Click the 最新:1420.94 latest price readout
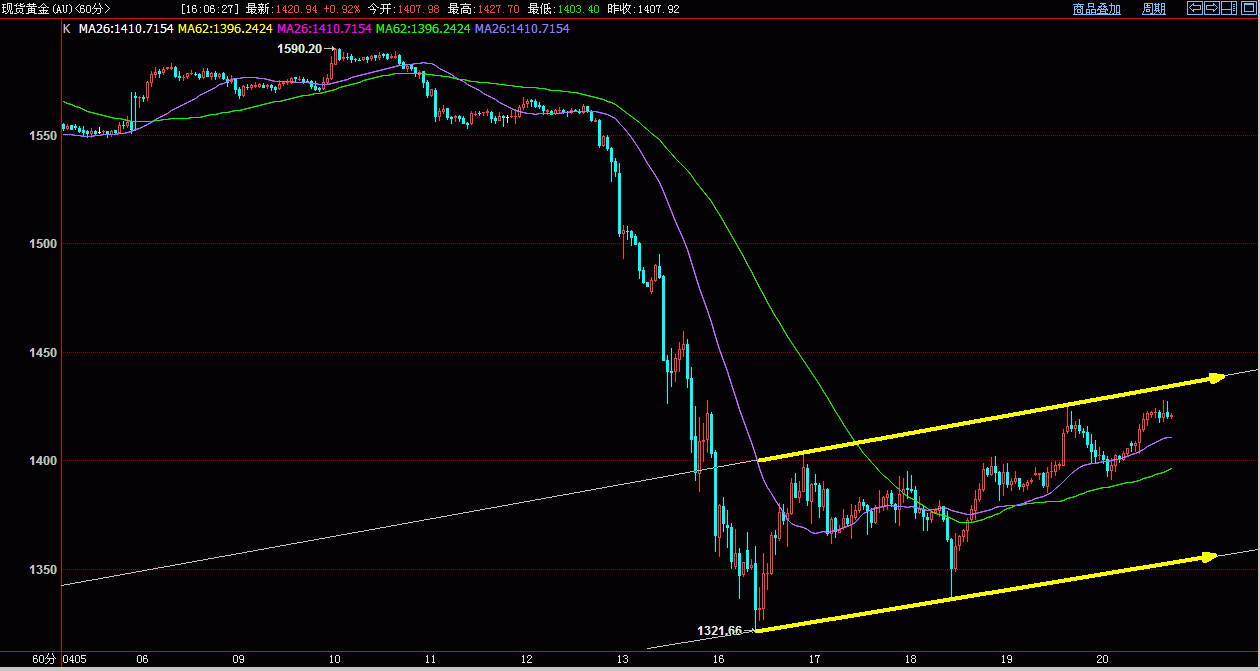This screenshot has height=671, width=1260. click(281, 9)
